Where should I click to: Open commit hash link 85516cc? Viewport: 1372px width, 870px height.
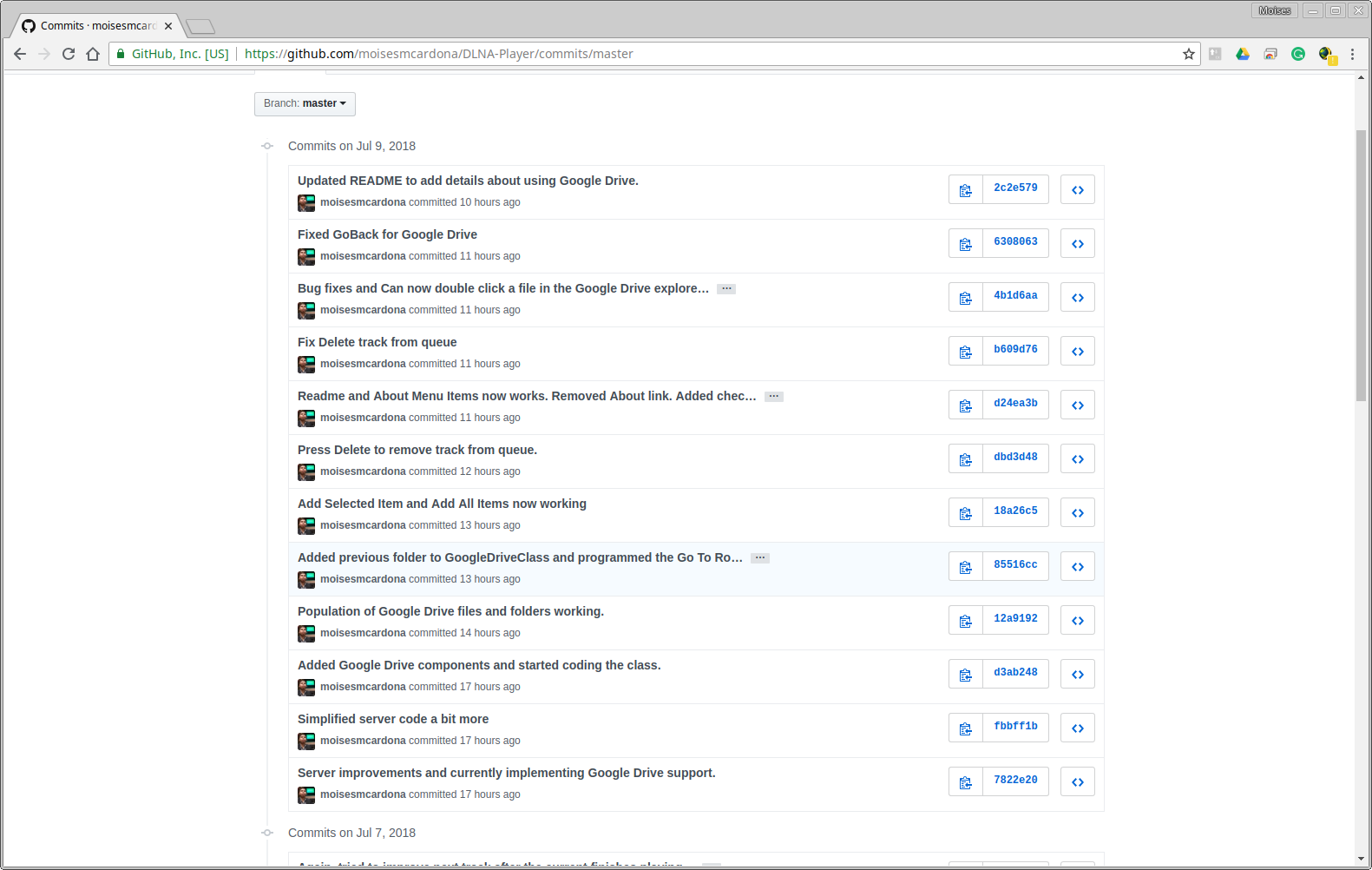pos(1015,565)
